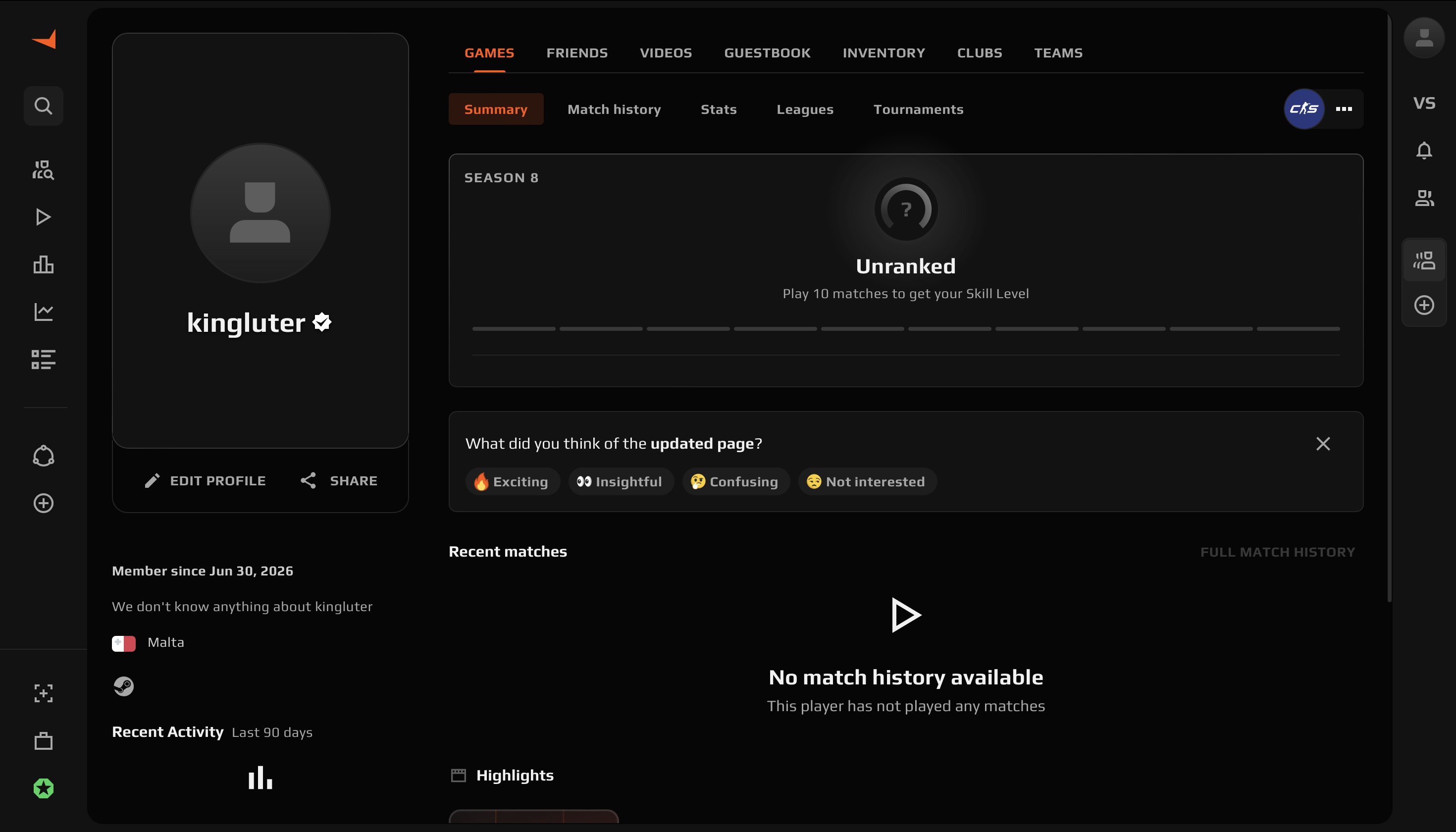Open the shop bag icon in sidebar
This screenshot has width=1456, height=832.
click(x=44, y=741)
